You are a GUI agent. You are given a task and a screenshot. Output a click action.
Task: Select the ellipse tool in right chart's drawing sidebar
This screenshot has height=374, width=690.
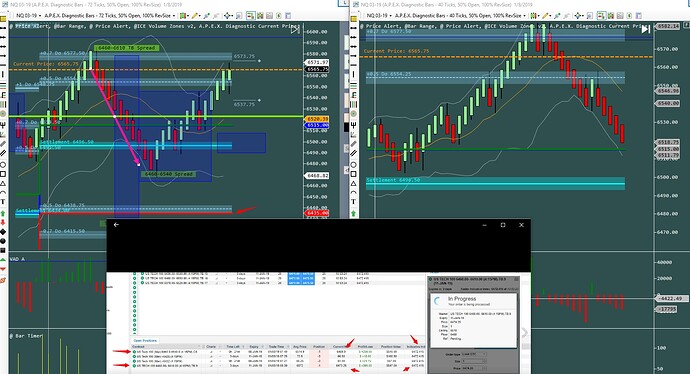353,165
